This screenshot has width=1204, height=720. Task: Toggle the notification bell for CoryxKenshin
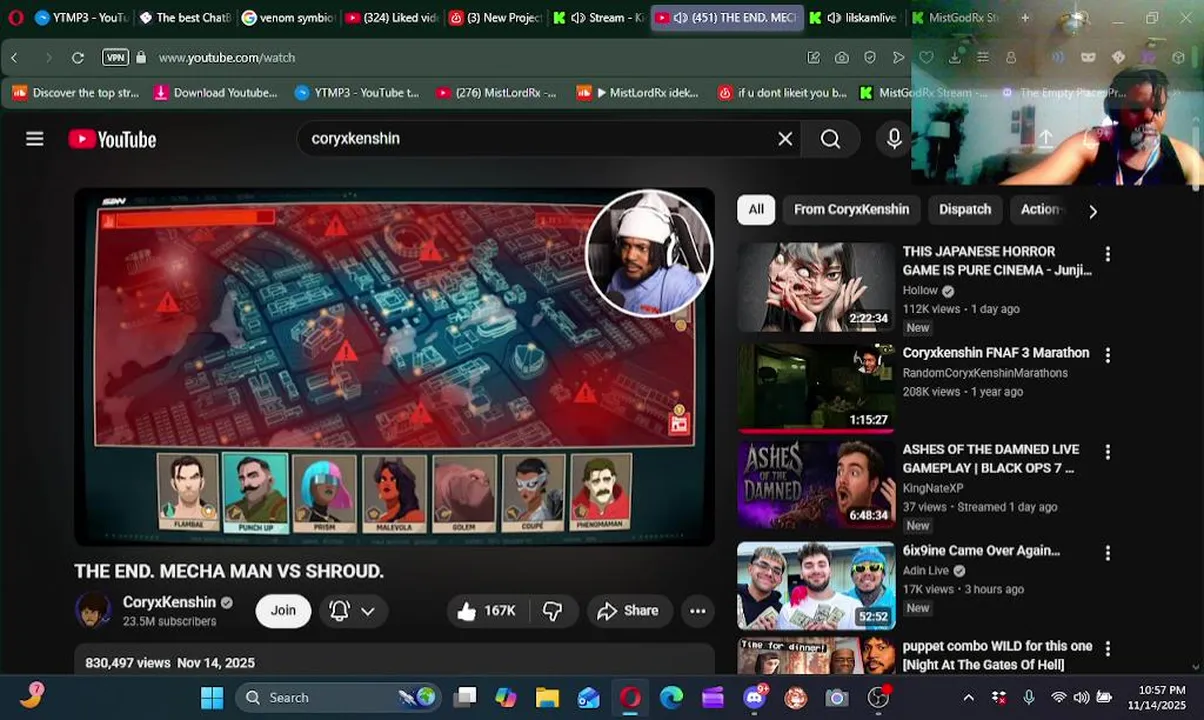click(x=339, y=611)
